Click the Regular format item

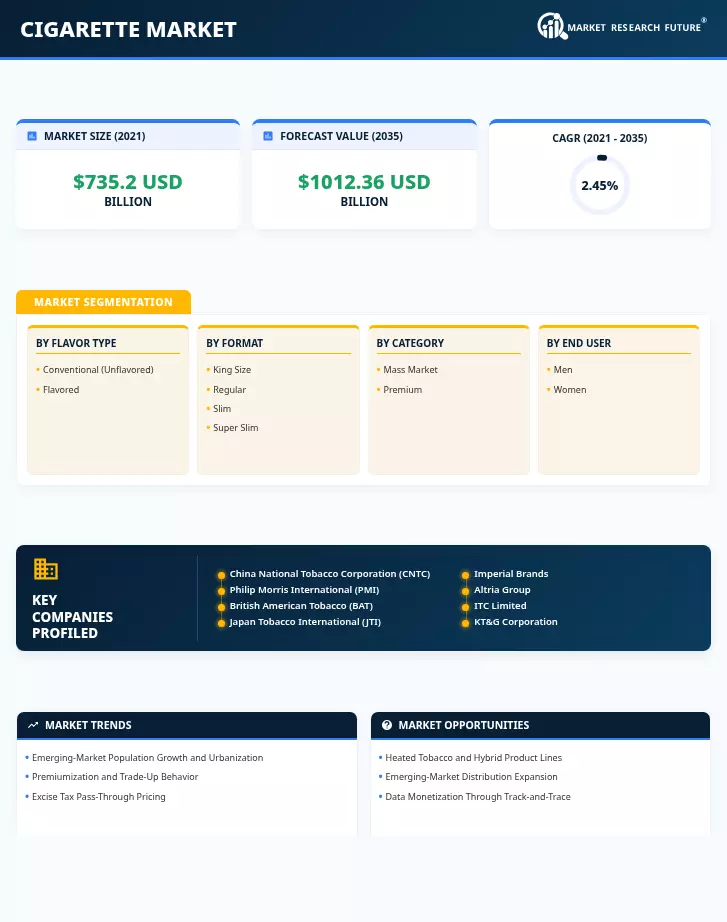point(229,390)
